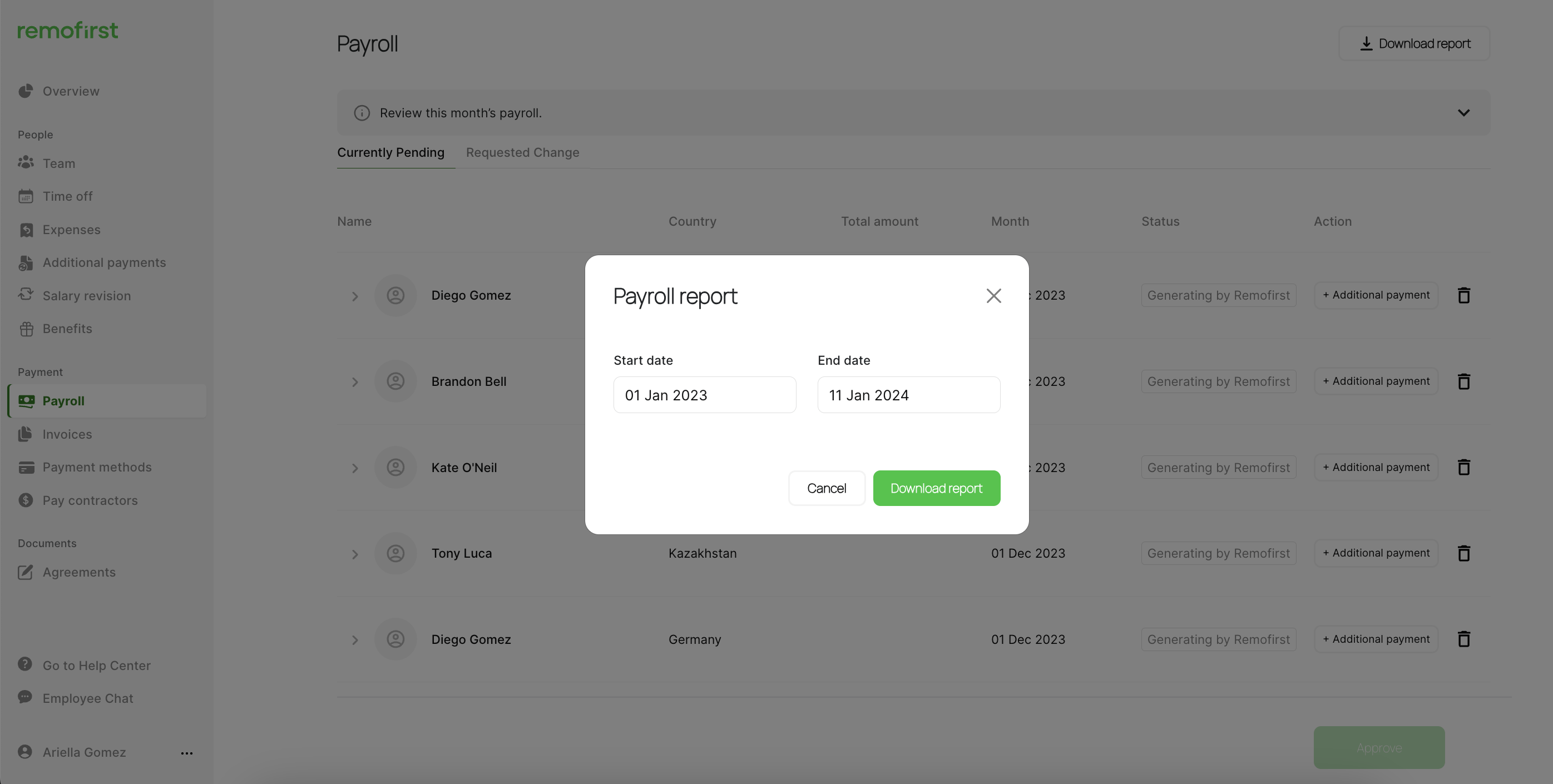This screenshot has width=1553, height=784.
Task: Open Overview from the sidebar pie icon
Action: 26,91
